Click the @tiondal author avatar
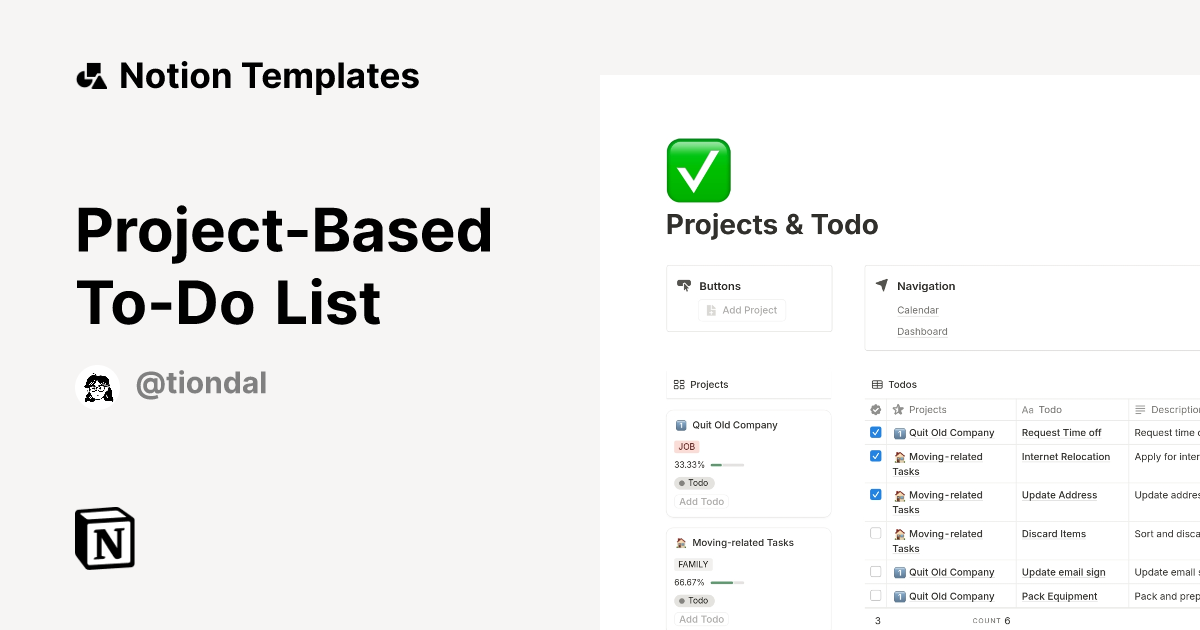This screenshot has height=630, width=1200. pos(97,386)
